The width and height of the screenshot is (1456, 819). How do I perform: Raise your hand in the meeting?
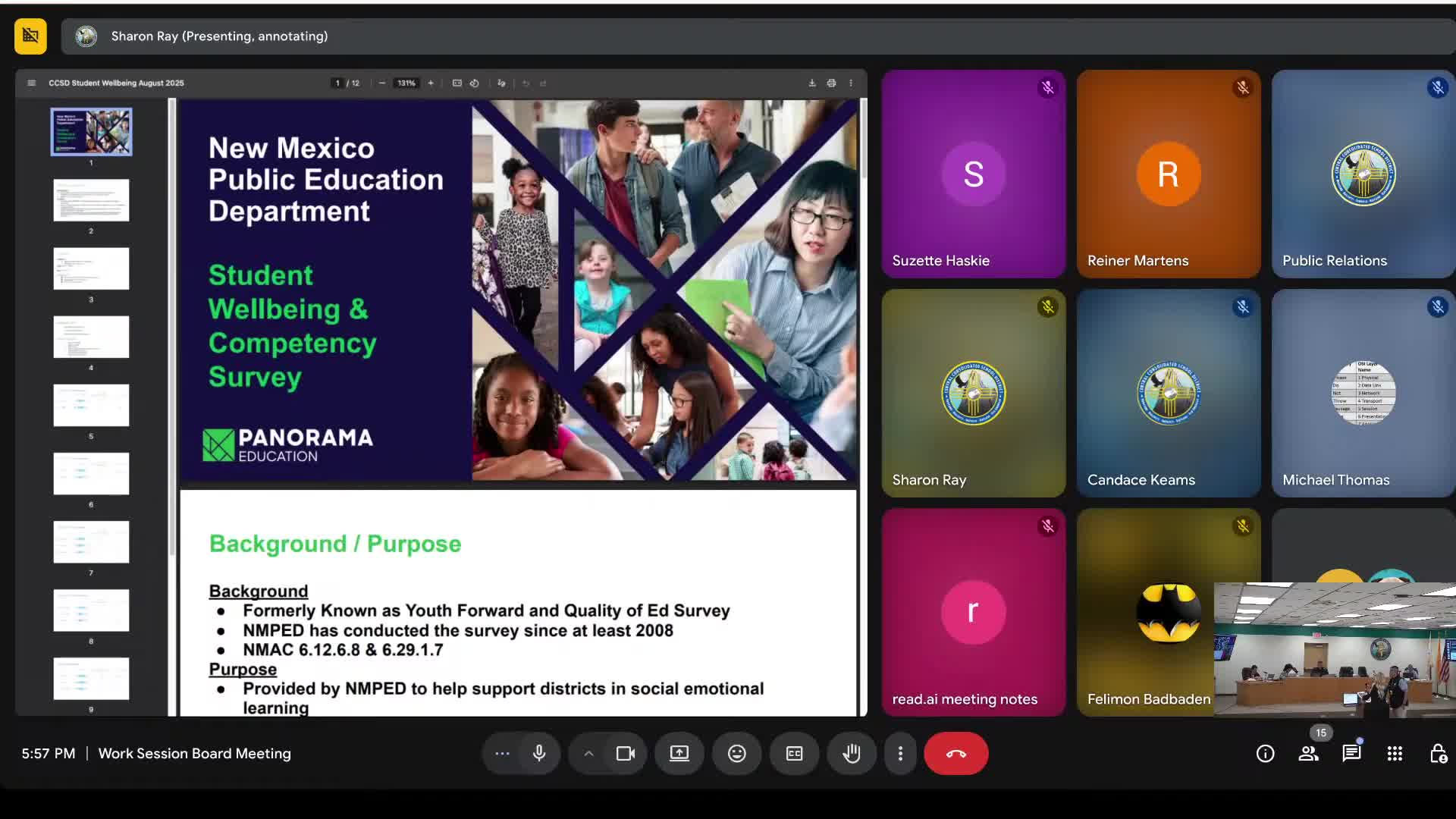852,754
